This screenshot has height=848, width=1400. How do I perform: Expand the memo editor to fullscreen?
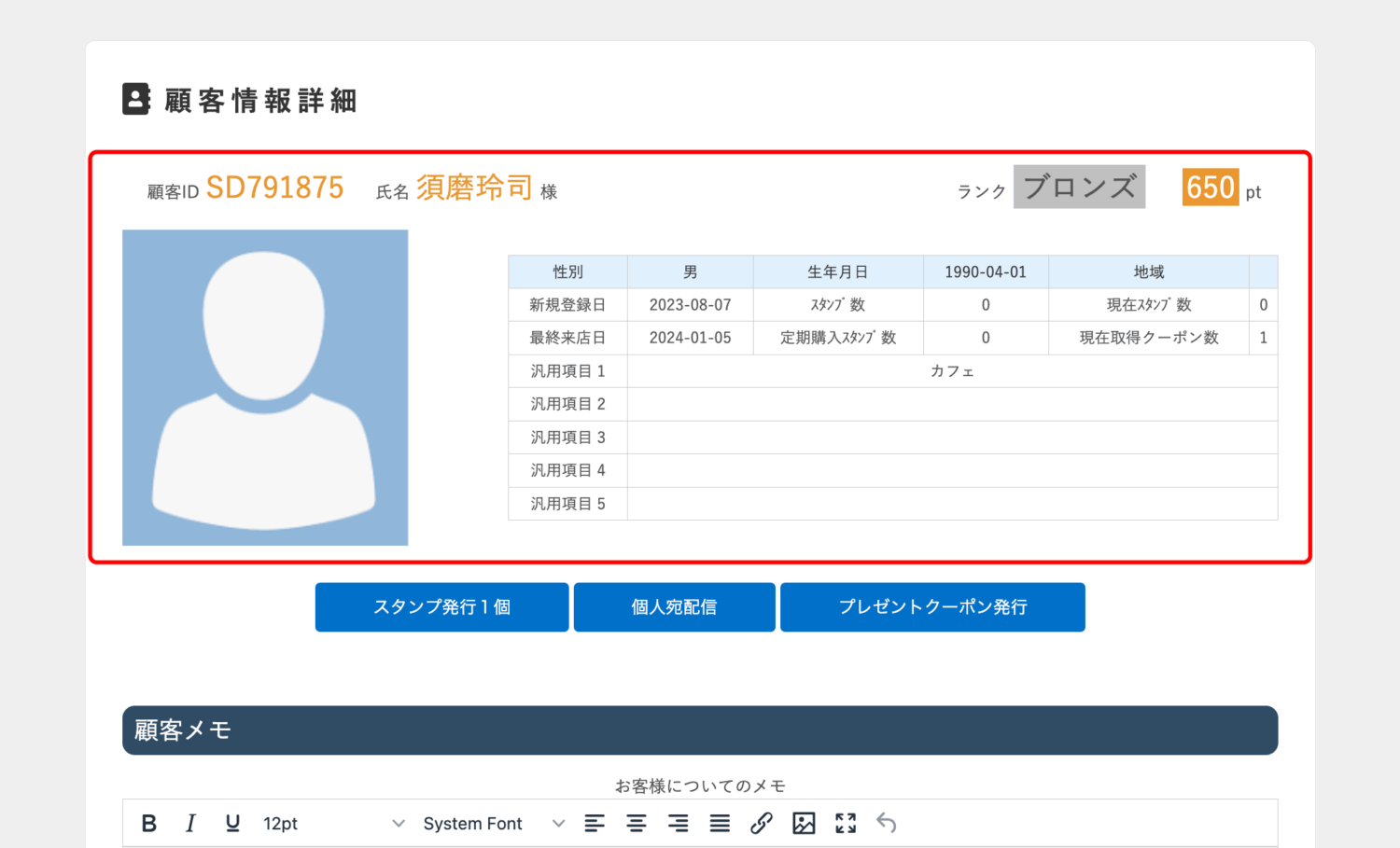tap(846, 823)
